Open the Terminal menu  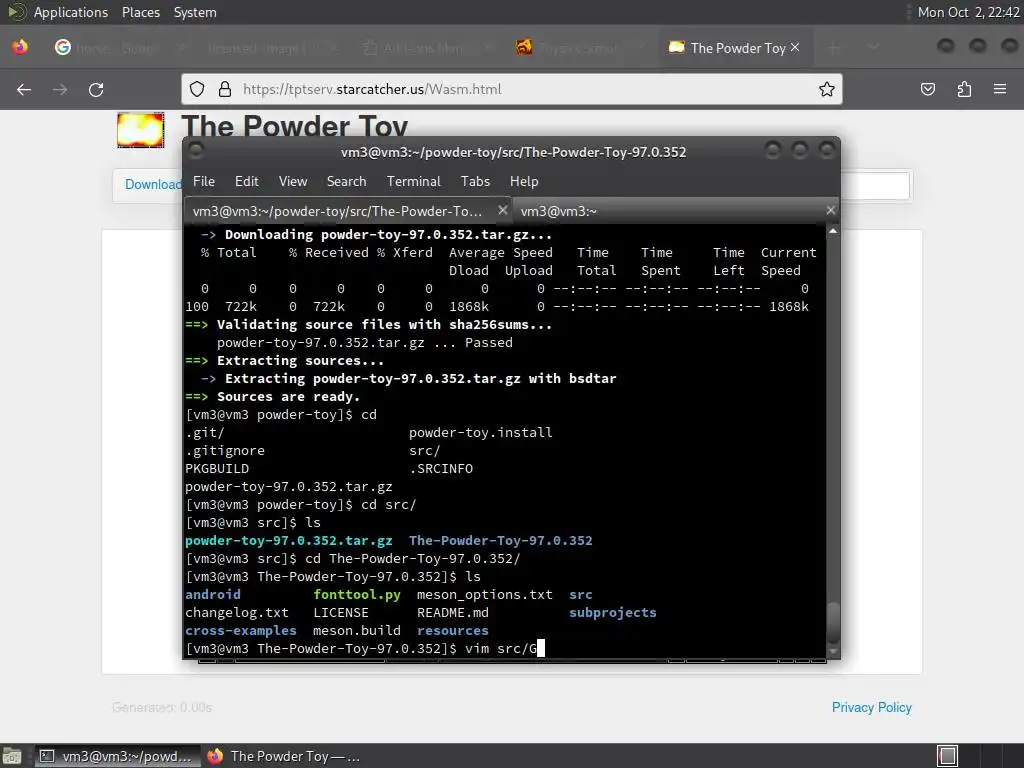[x=413, y=182]
